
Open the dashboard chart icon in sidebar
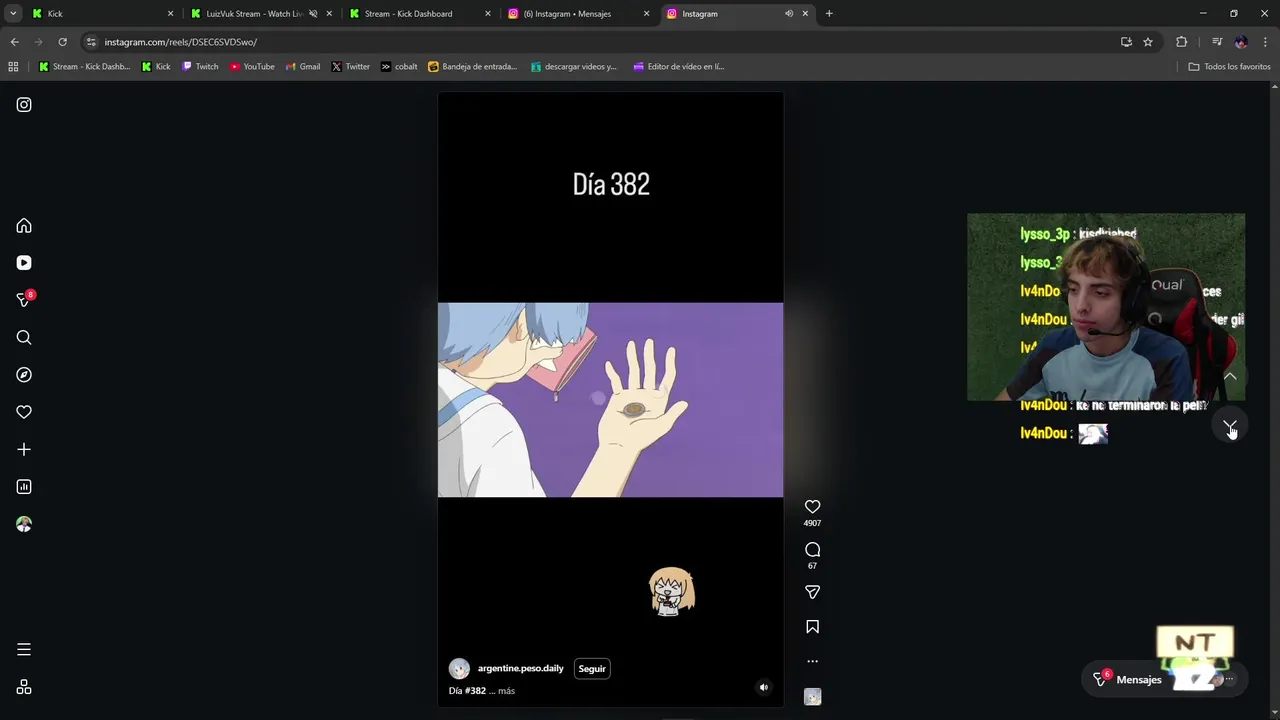point(24,487)
